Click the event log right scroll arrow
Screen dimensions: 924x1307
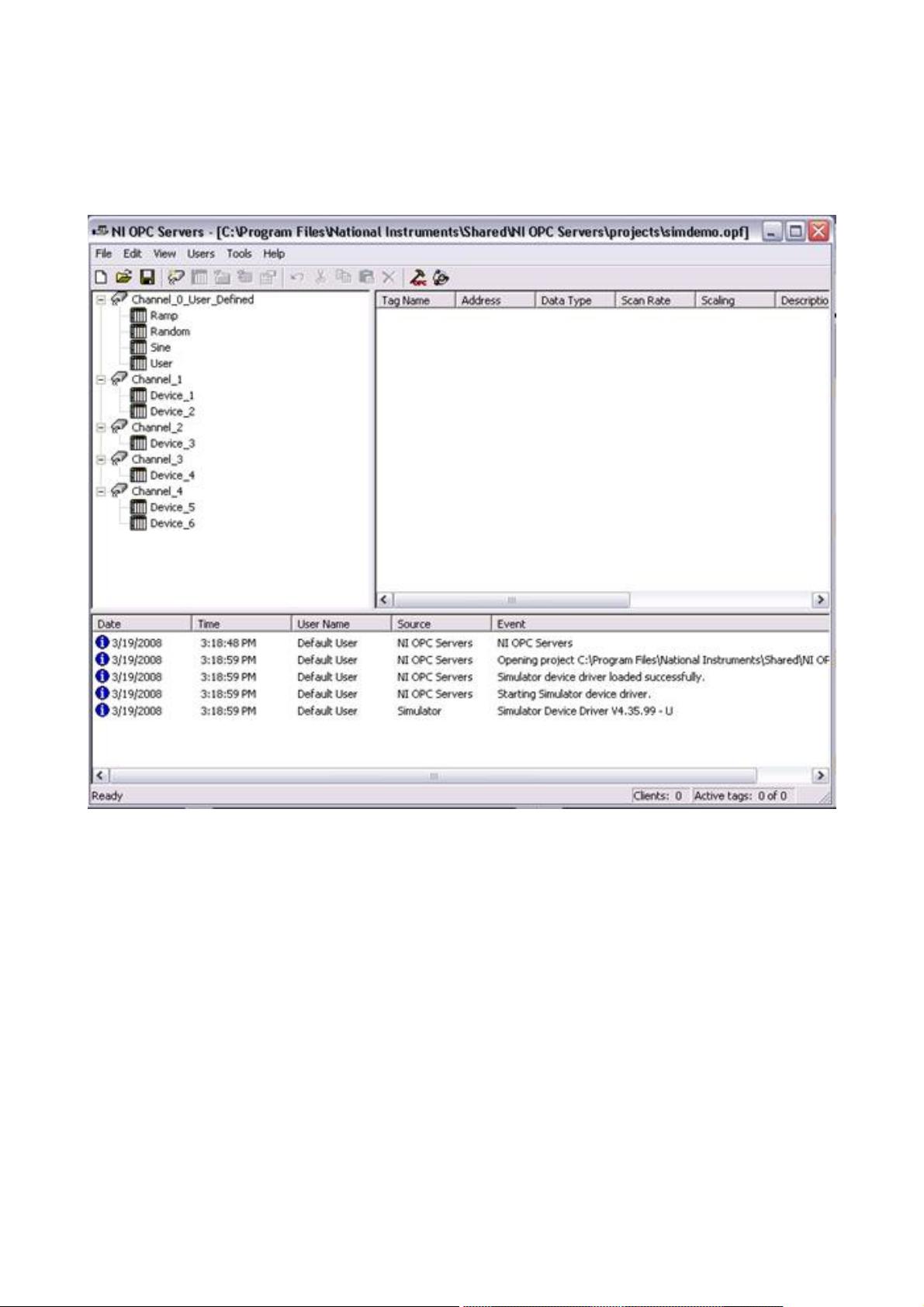[x=820, y=775]
